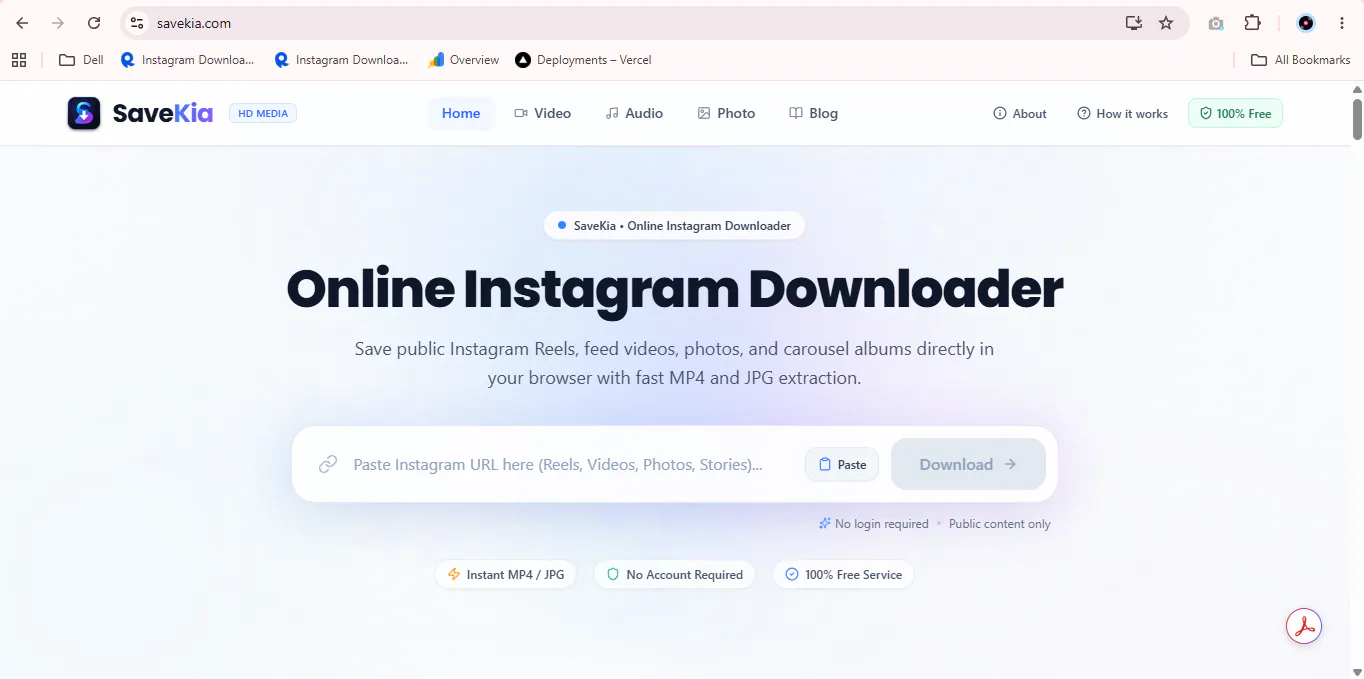Click the Adobe Acrobat floating icon
The height and width of the screenshot is (679, 1364).
1304,626
